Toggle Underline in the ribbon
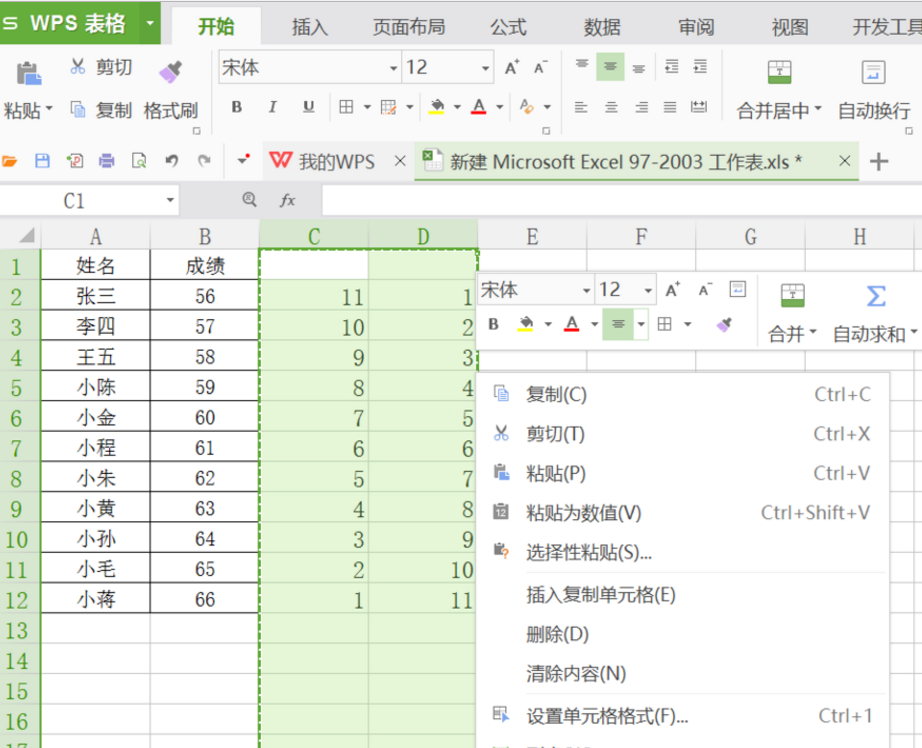 308,107
